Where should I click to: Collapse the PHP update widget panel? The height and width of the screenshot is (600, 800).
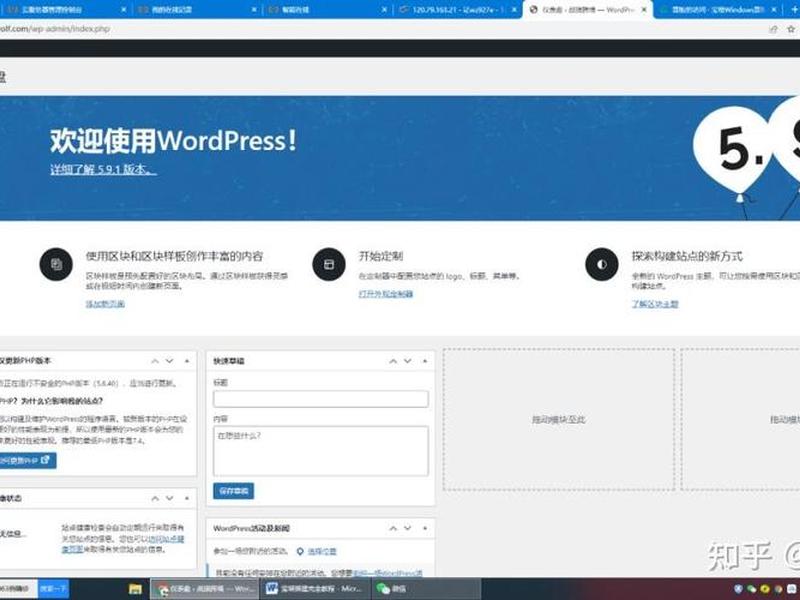click(x=187, y=361)
